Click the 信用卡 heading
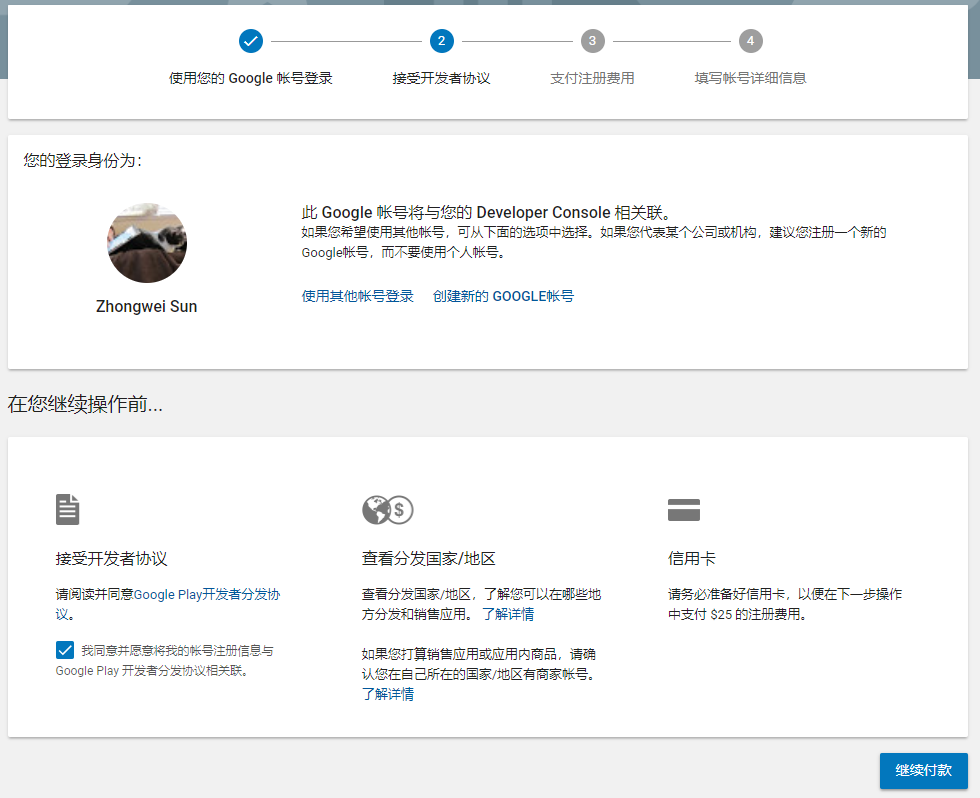 pos(691,559)
